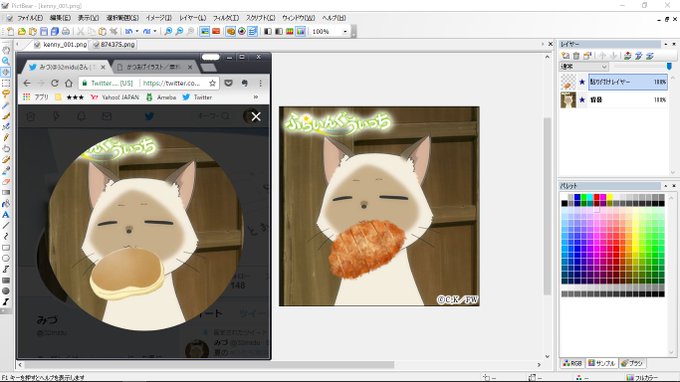This screenshot has height=382, width=680.
Task: Toggle the color wheel panel toolbar button
Action: tap(242, 31)
